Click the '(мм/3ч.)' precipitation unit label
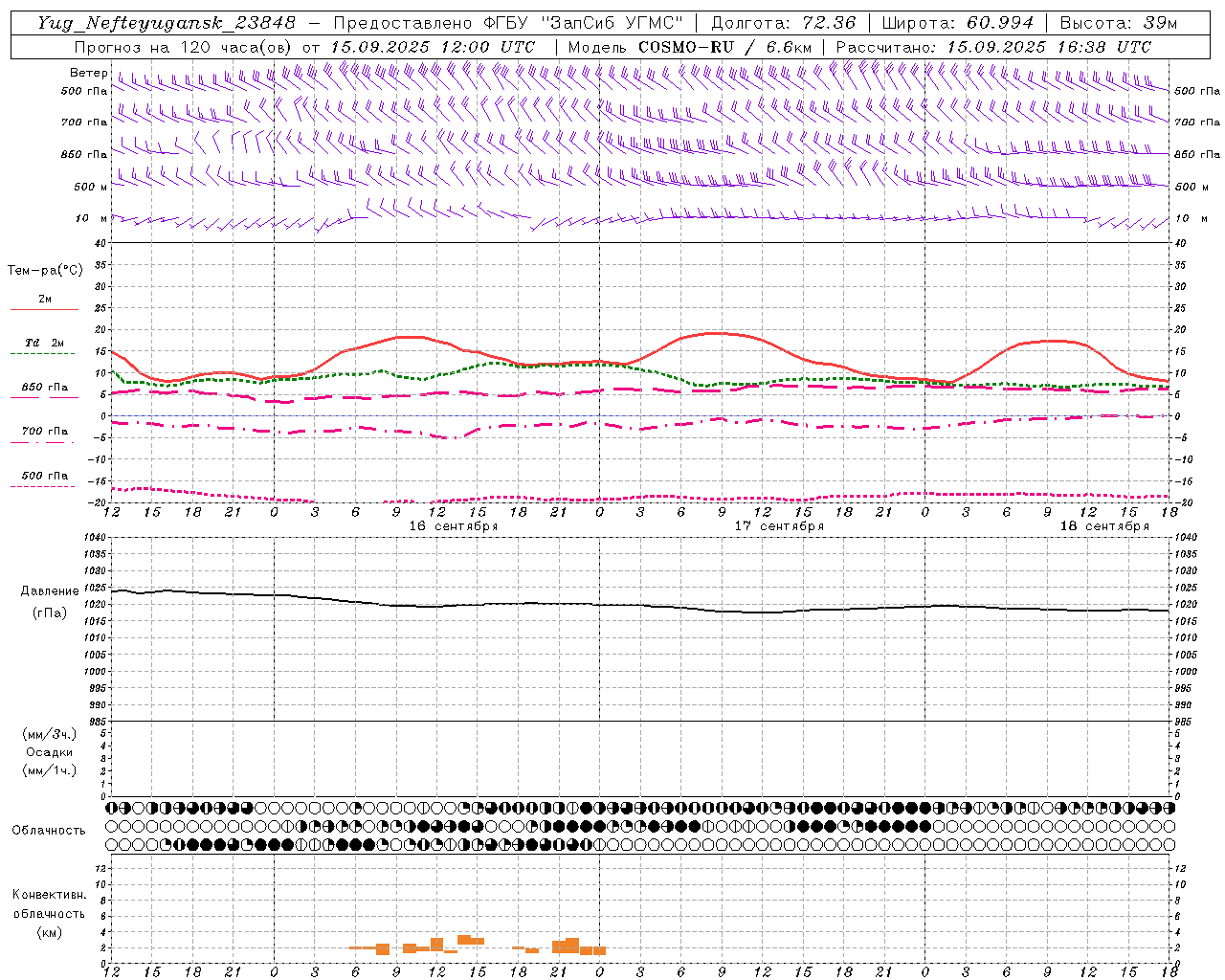 click(x=50, y=735)
